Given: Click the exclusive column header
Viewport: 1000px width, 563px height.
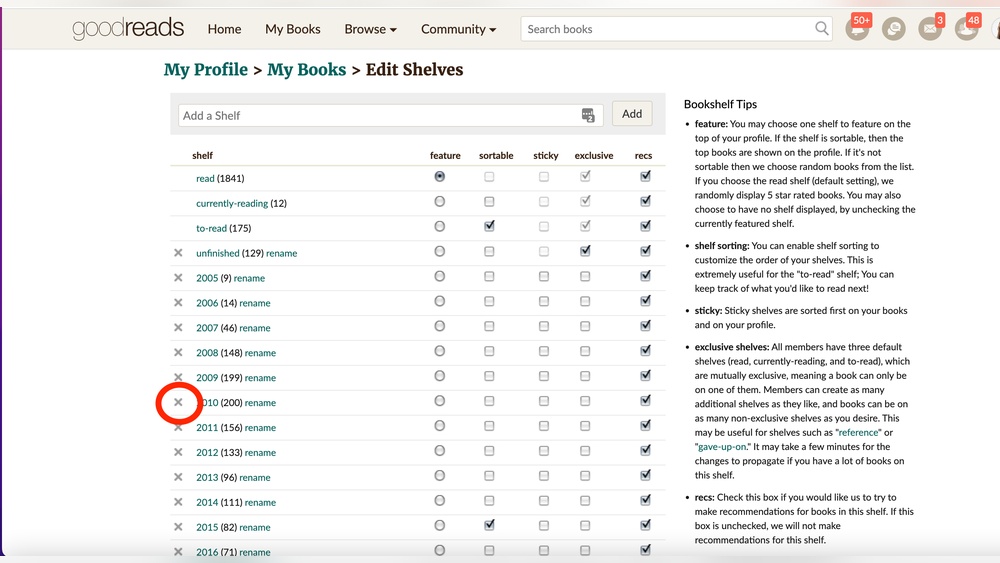Looking at the screenshot, I should pyautogui.click(x=594, y=156).
